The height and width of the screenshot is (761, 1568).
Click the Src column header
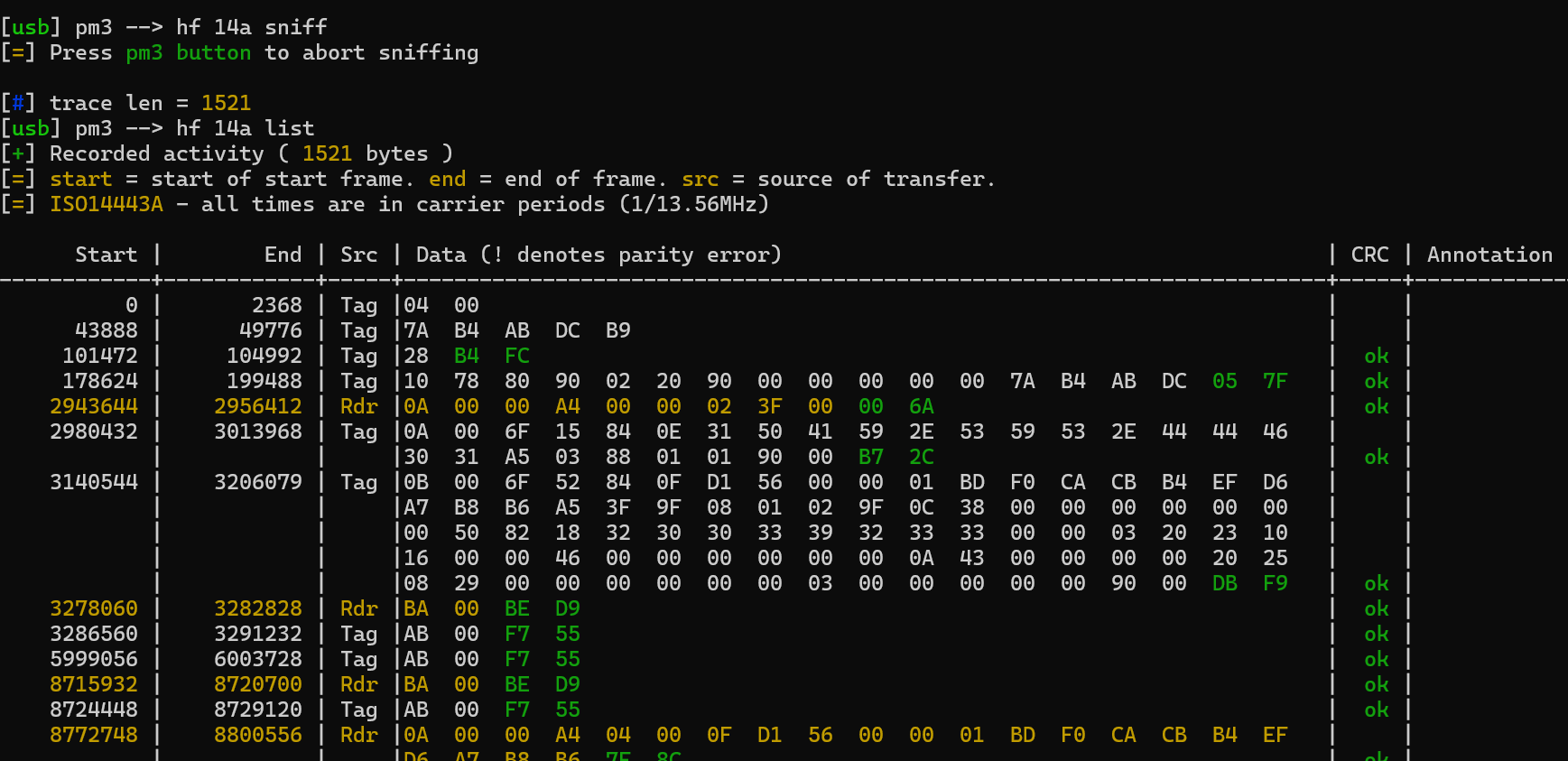tap(359, 255)
